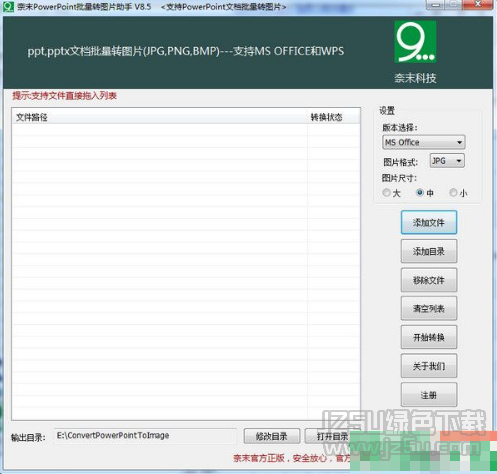
Task: Click the output directory path field
Action: point(145,436)
